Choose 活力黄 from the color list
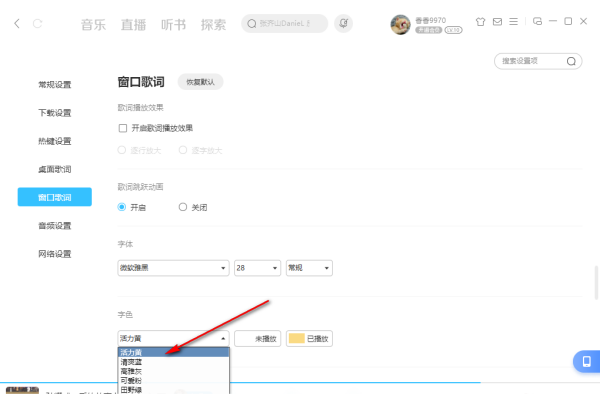This screenshot has width=600, height=395. [173, 352]
